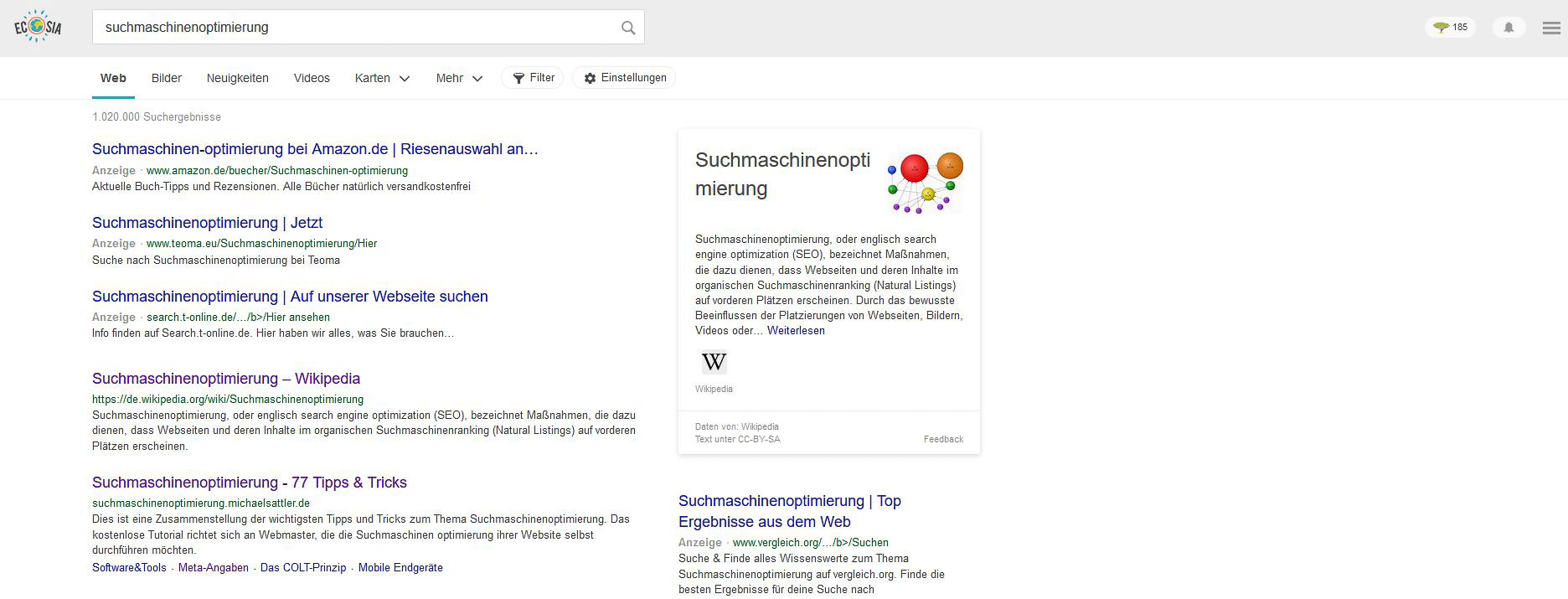The height and width of the screenshot is (599, 1568).
Task: Open the 'Suchmaschinenoptimierung | Jetzt' result
Action: click(207, 223)
